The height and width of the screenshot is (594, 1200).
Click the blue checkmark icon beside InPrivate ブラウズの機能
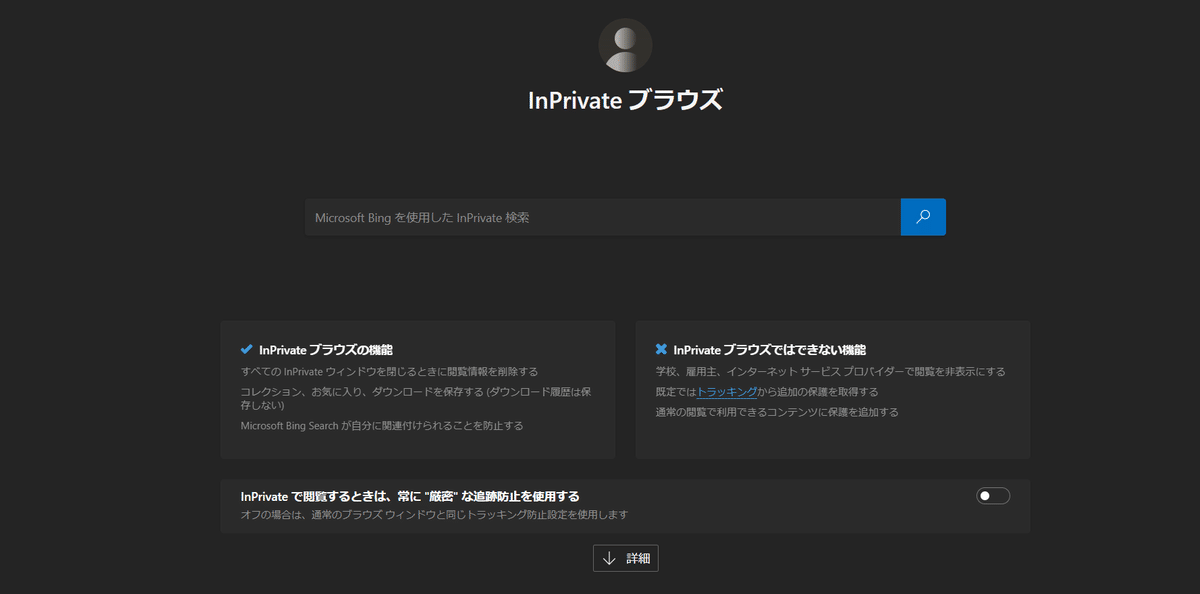pos(247,350)
